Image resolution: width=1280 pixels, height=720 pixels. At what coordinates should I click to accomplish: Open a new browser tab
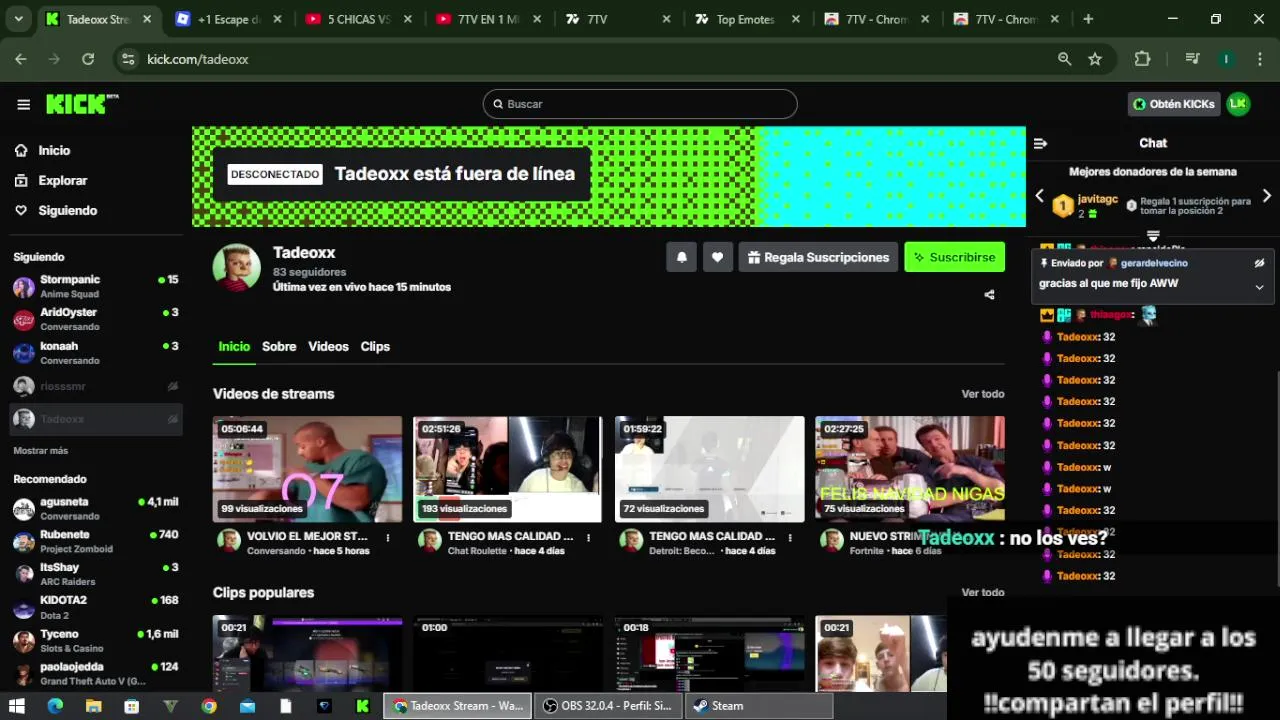pyautogui.click(x=1088, y=19)
